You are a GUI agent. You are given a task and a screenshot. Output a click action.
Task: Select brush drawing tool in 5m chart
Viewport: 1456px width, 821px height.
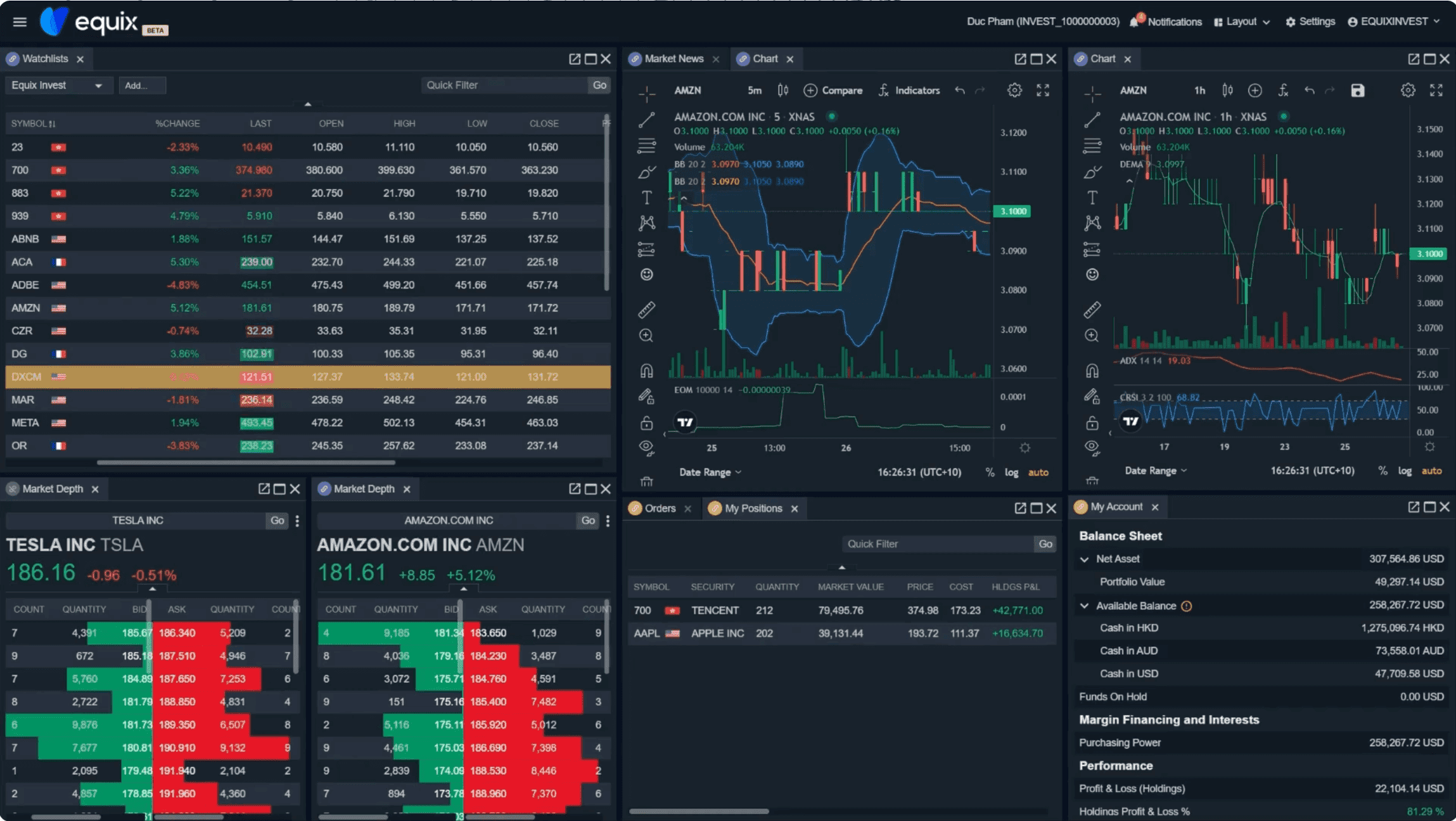[x=647, y=172]
